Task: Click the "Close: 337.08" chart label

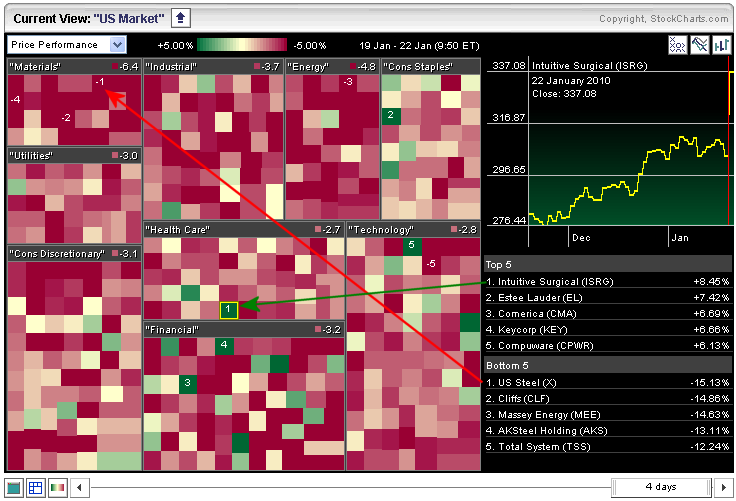Action: [564, 94]
